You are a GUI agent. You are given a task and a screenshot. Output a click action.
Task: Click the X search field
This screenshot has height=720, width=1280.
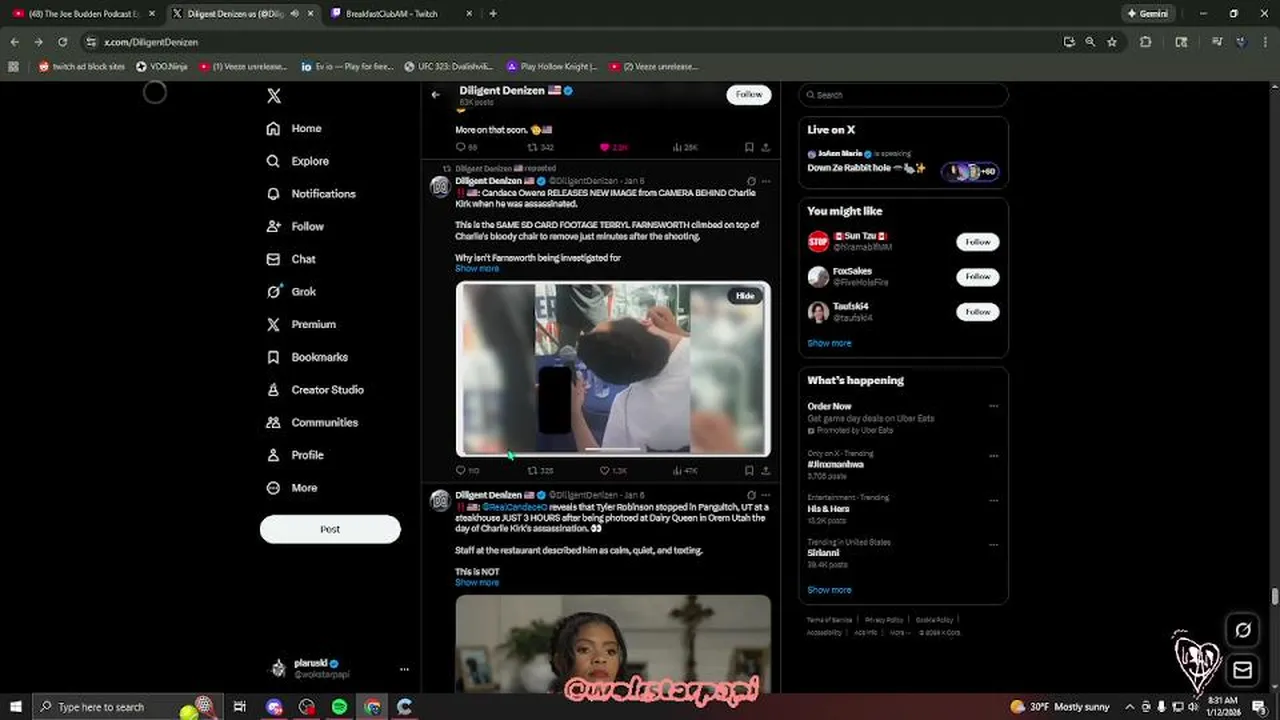[x=904, y=95]
